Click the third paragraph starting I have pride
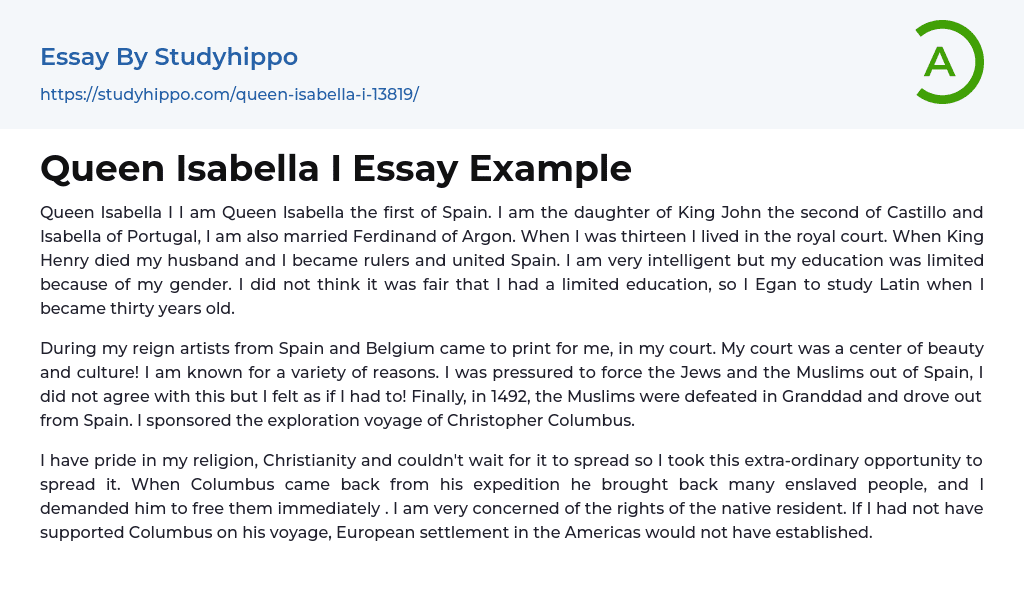This screenshot has width=1024, height=601. [x=511, y=496]
